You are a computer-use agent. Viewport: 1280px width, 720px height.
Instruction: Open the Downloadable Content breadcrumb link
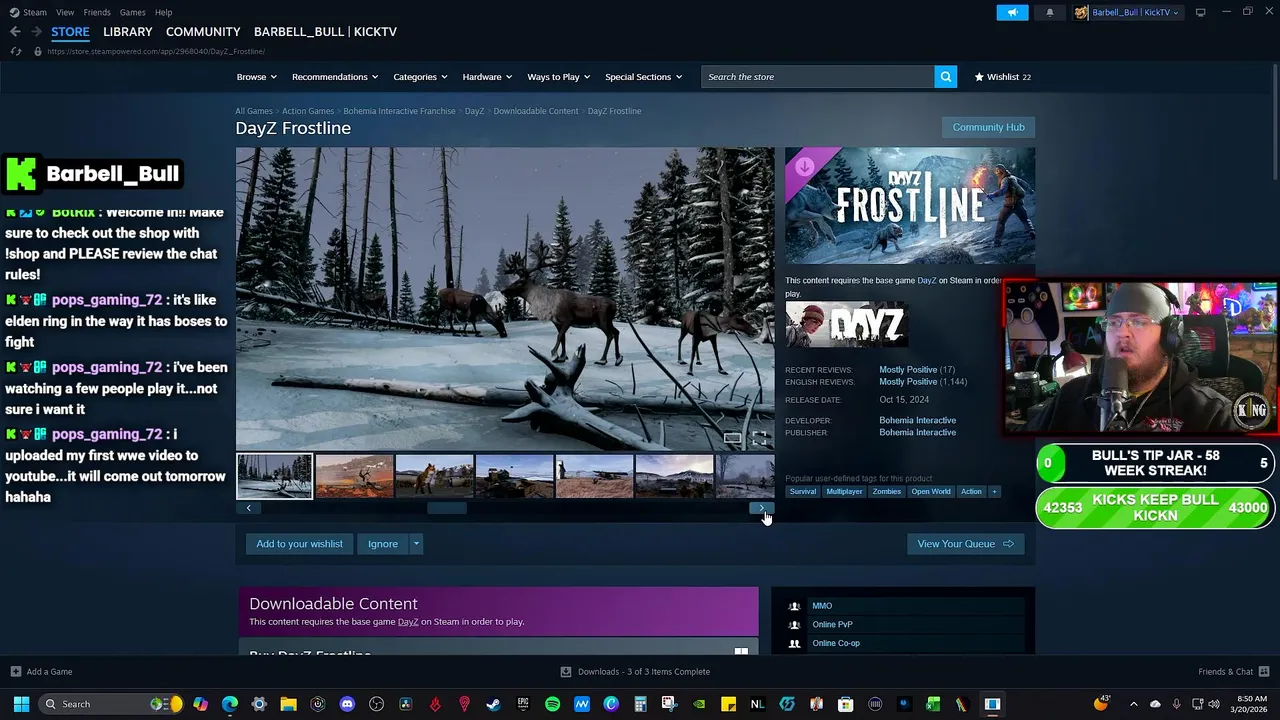[x=535, y=111]
